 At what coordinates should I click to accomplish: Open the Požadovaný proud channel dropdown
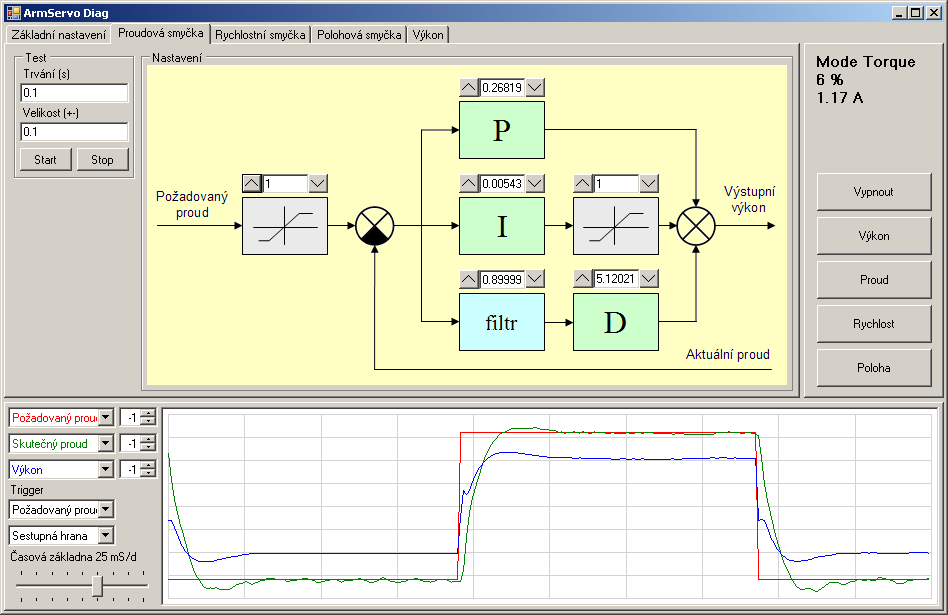tap(106, 418)
